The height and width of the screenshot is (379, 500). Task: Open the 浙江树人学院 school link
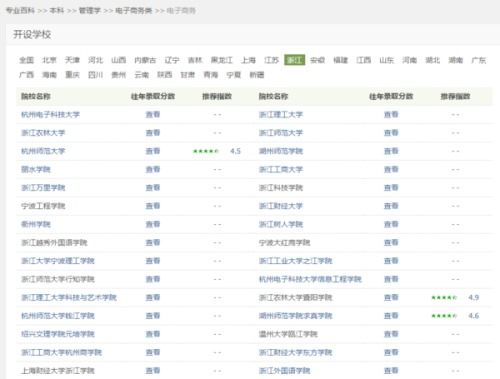click(281, 224)
